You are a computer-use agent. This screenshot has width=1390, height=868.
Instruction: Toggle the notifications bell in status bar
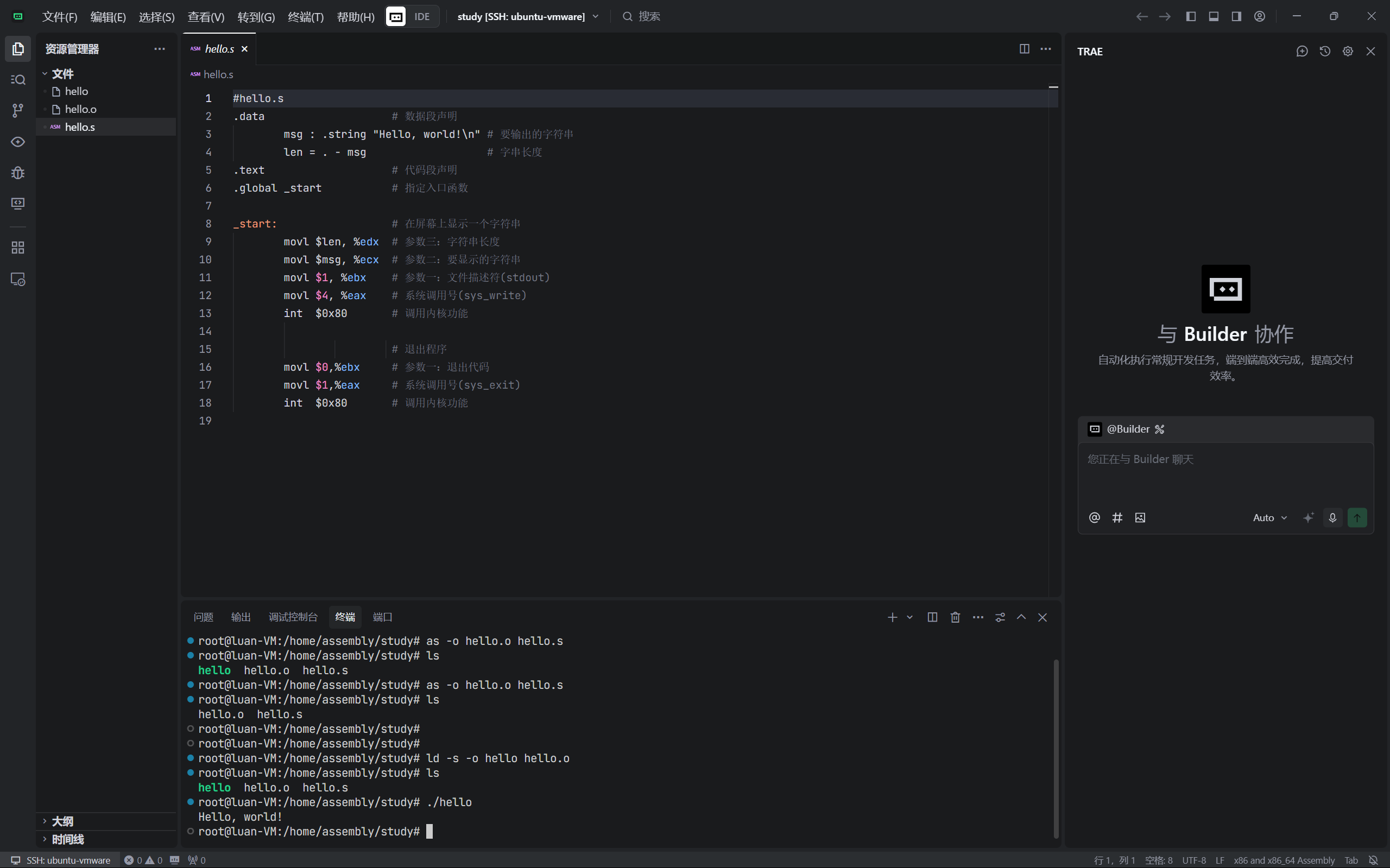point(1373,860)
